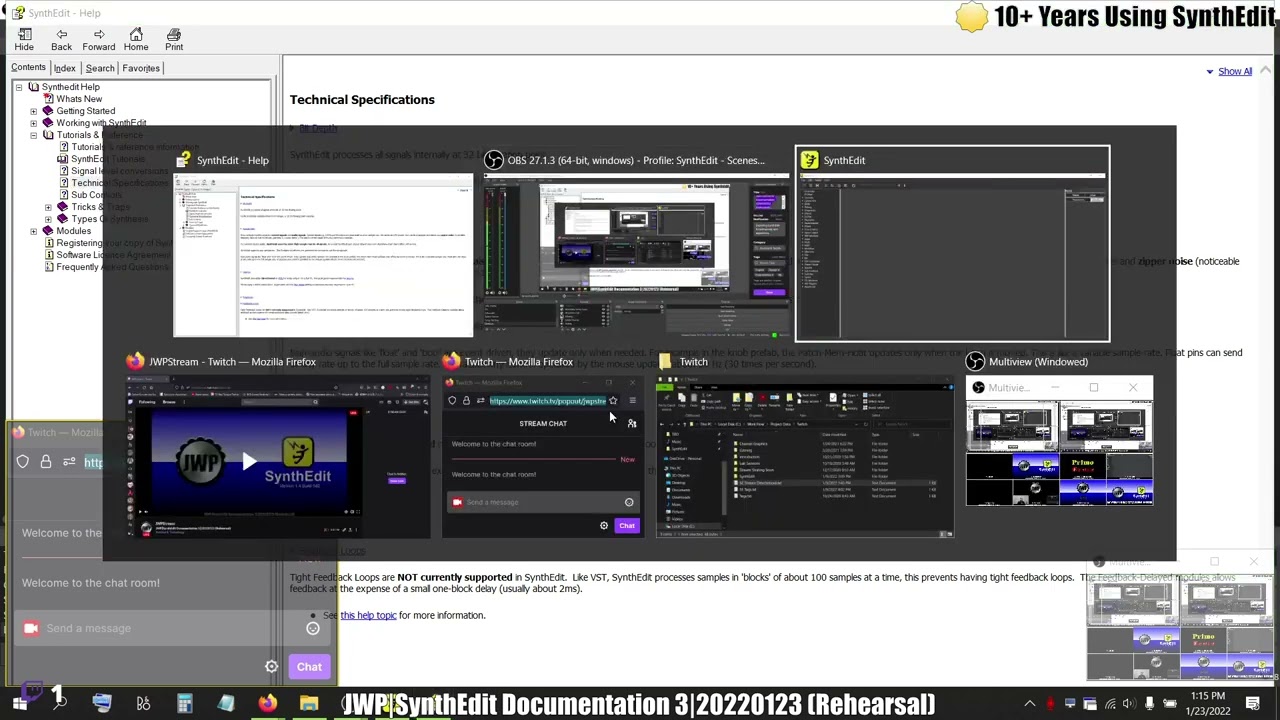
Task: Open the emote picker in chat box
Action: 313,628
